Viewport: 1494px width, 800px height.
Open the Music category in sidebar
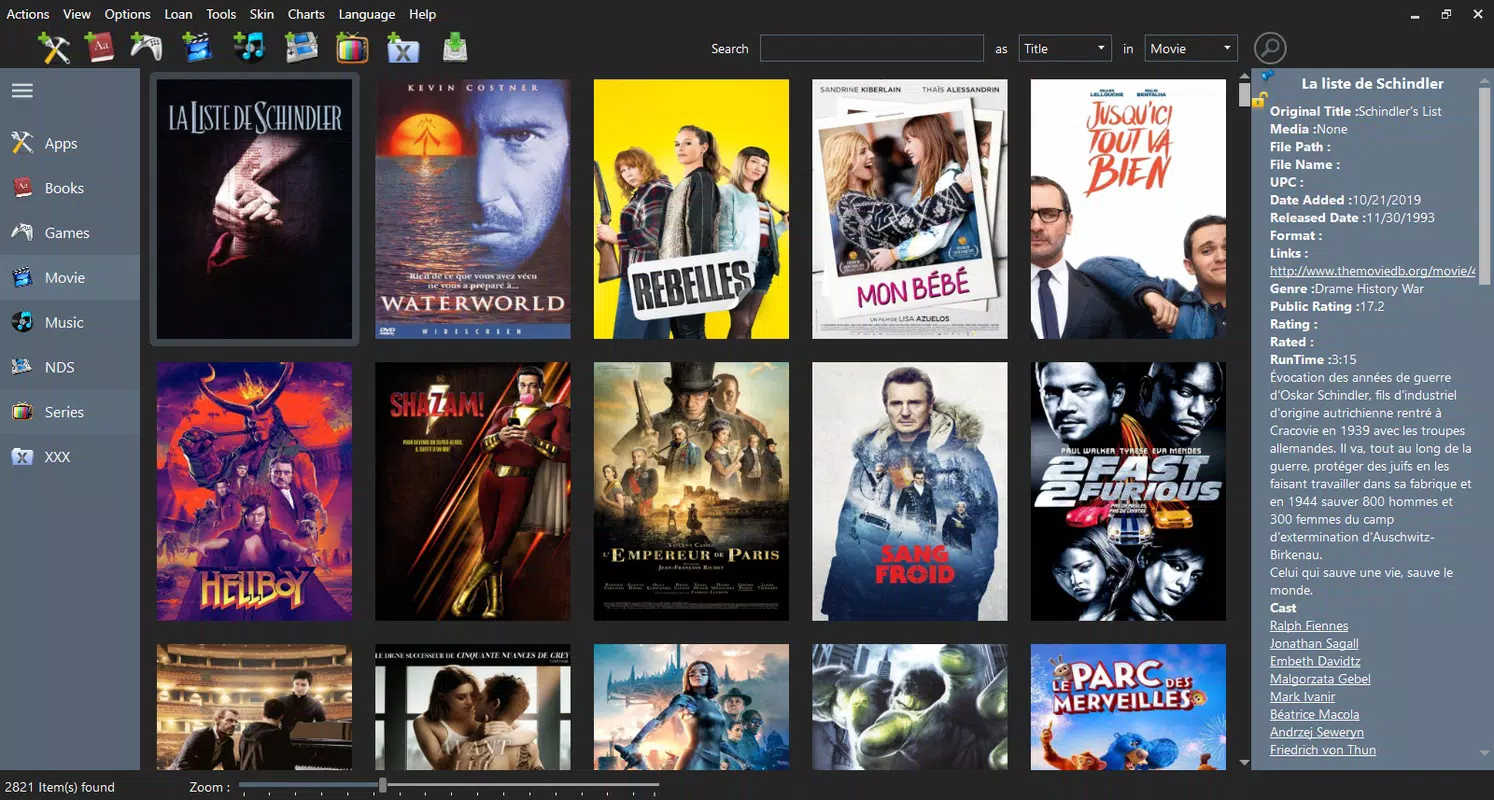click(70, 322)
